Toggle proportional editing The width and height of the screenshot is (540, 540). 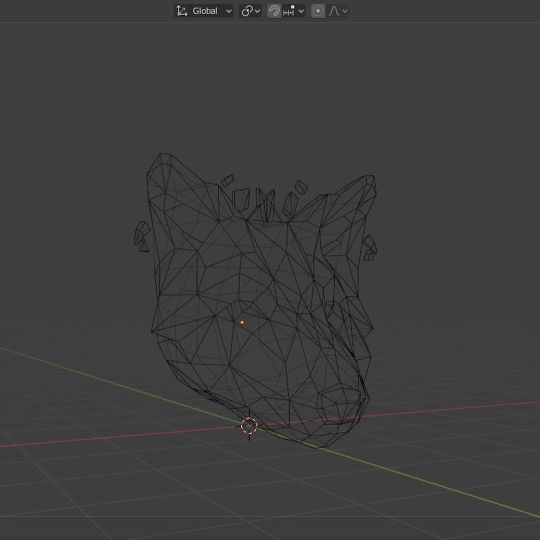(318, 11)
